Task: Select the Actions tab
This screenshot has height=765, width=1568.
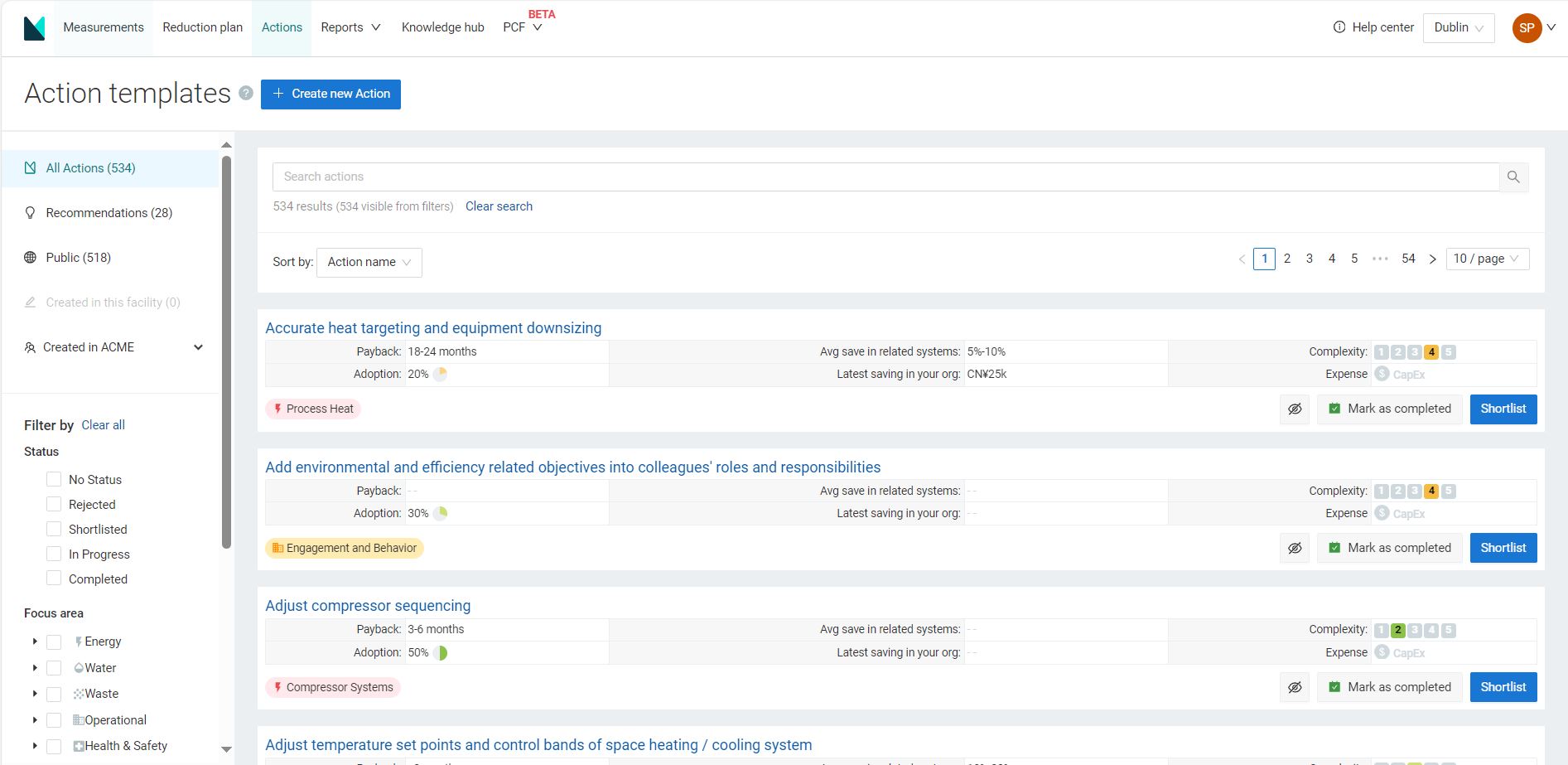Action: [x=282, y=27]
